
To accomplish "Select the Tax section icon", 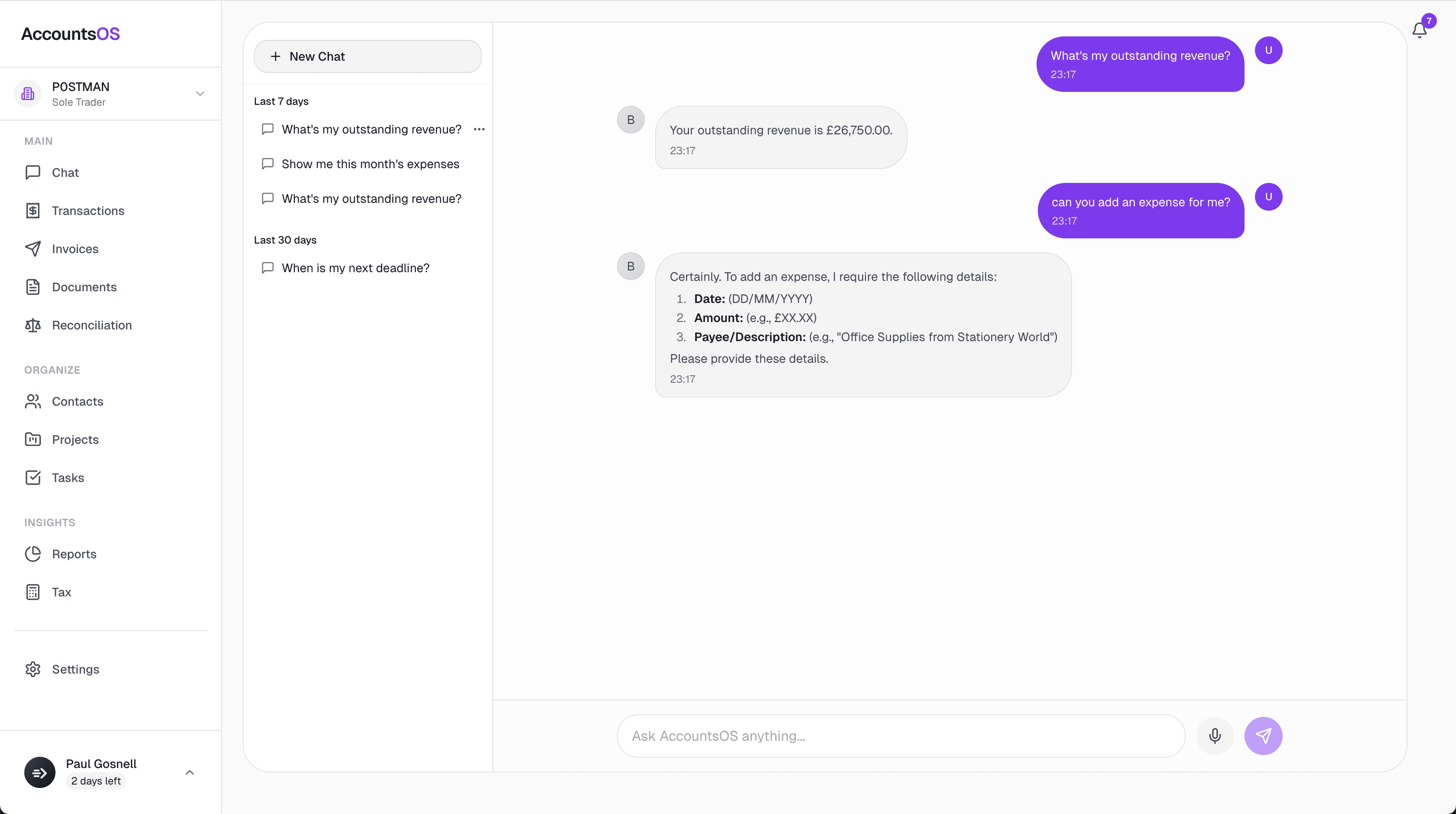I will tap(33, 591).
